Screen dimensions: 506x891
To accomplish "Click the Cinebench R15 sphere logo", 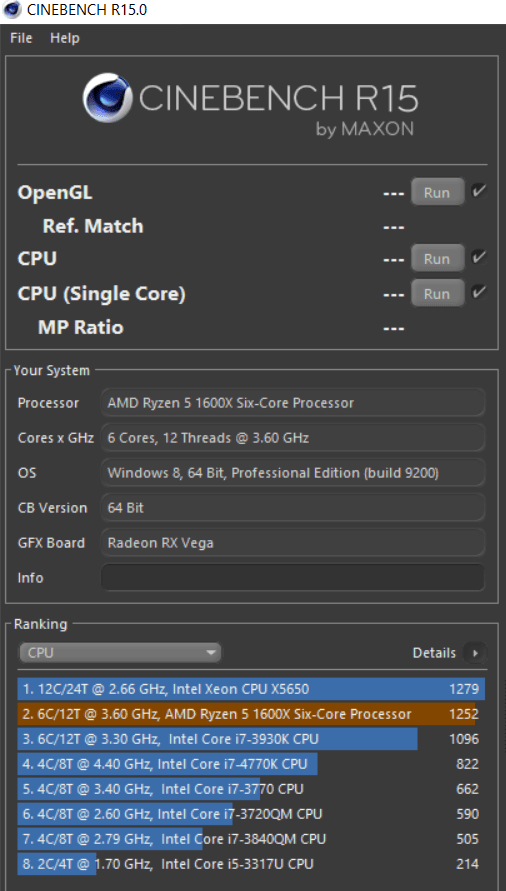I will [107, 98].
